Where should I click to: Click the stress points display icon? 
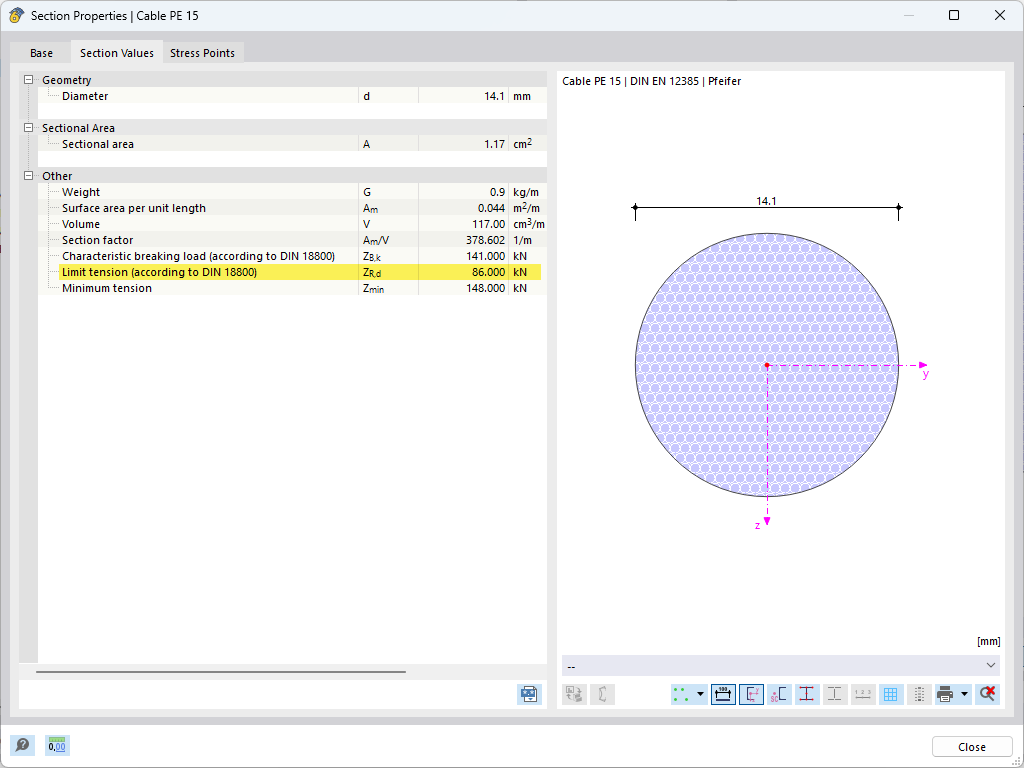[682, 694]
